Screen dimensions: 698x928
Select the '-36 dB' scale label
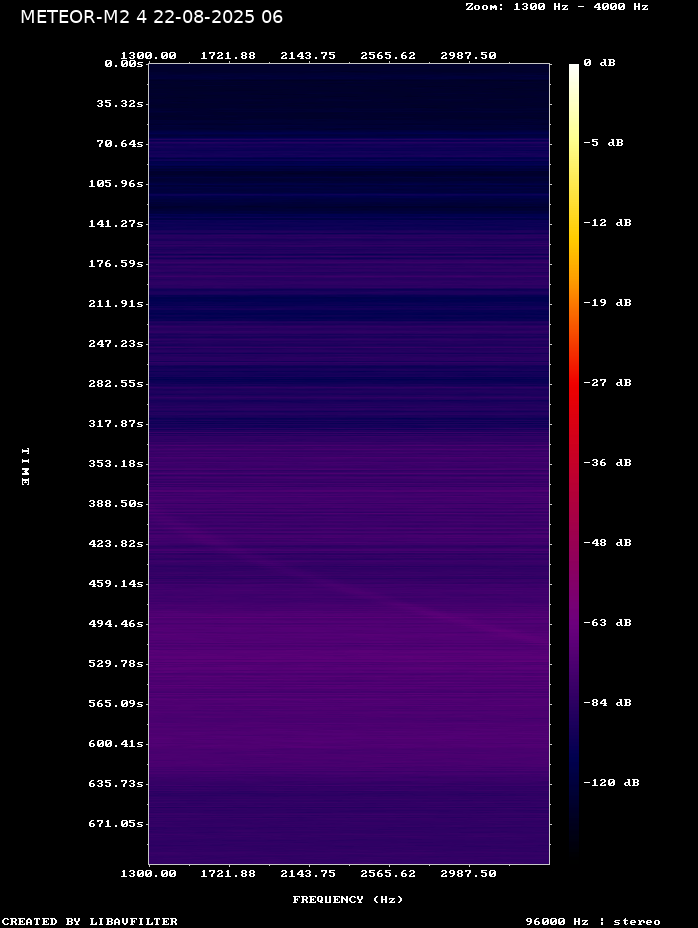[x=607, y=463]
